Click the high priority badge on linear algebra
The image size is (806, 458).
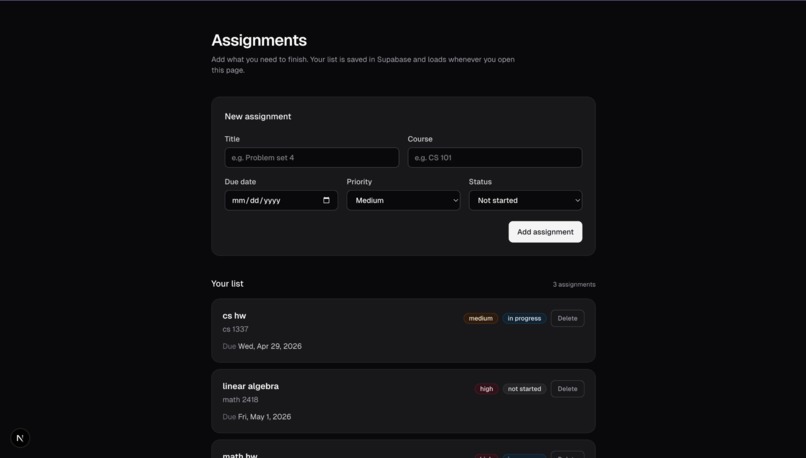coord(486,389)
